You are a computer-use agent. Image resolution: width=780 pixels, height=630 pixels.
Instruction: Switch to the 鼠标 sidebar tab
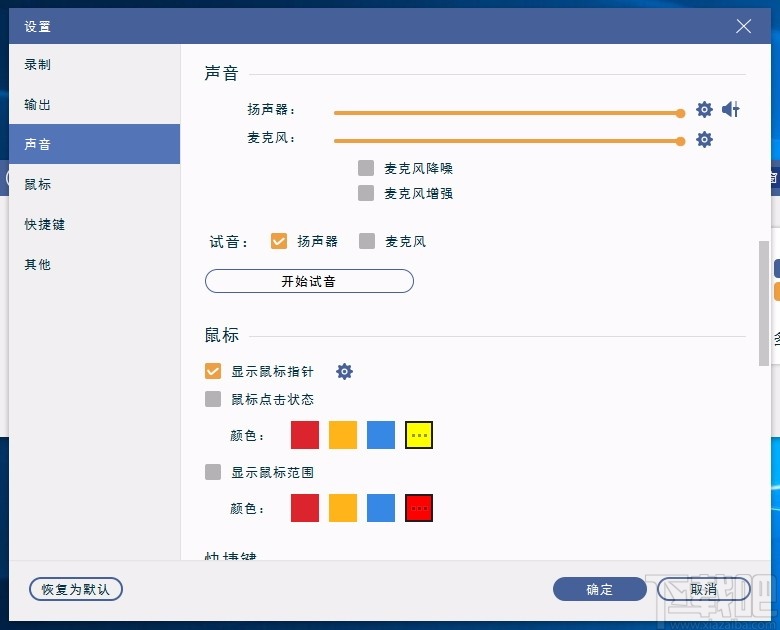95,184
